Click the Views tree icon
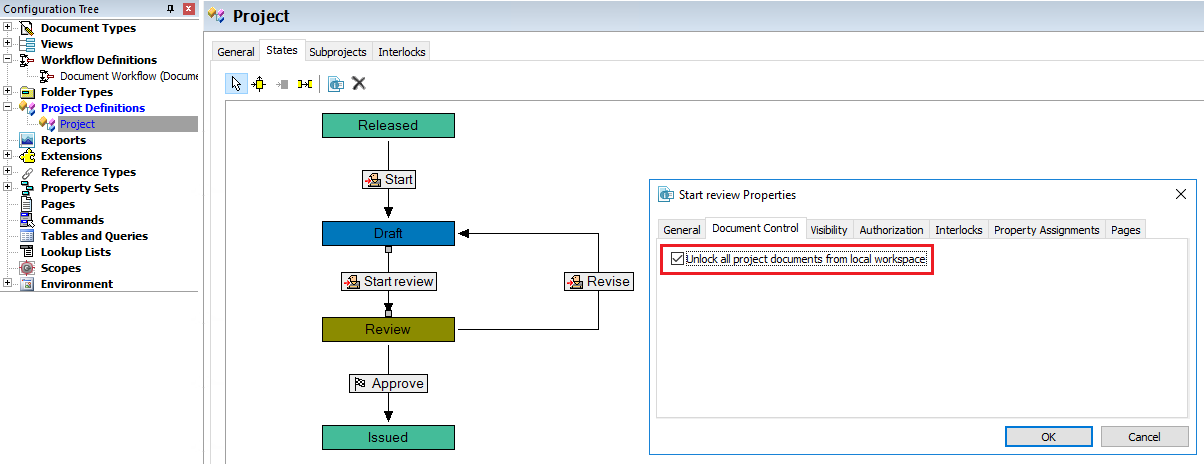 pyautogui.click(x=27, y=44)
